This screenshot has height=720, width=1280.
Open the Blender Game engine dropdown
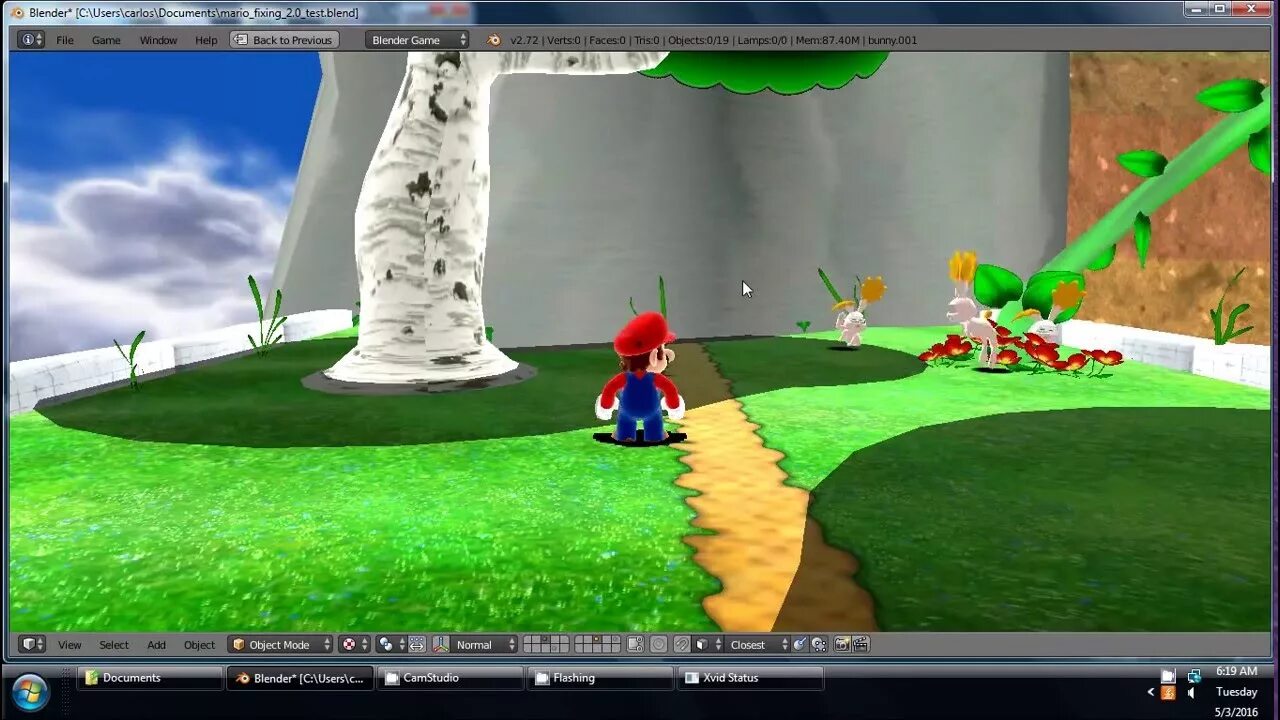click(417, 40)
